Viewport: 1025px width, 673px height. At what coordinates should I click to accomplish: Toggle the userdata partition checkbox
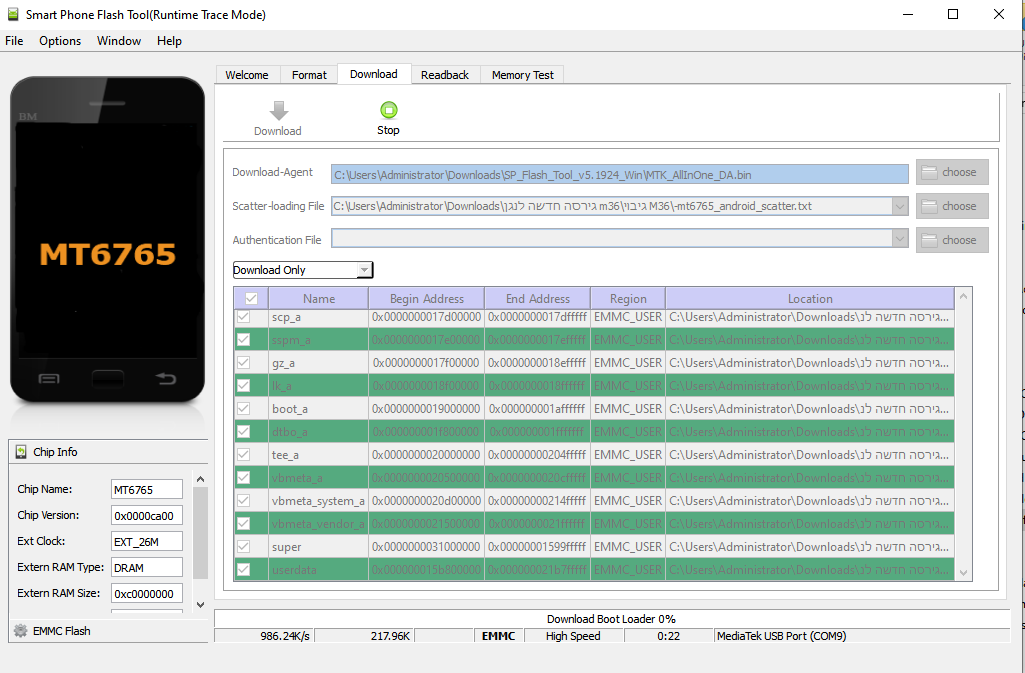(x=243, y=570)
